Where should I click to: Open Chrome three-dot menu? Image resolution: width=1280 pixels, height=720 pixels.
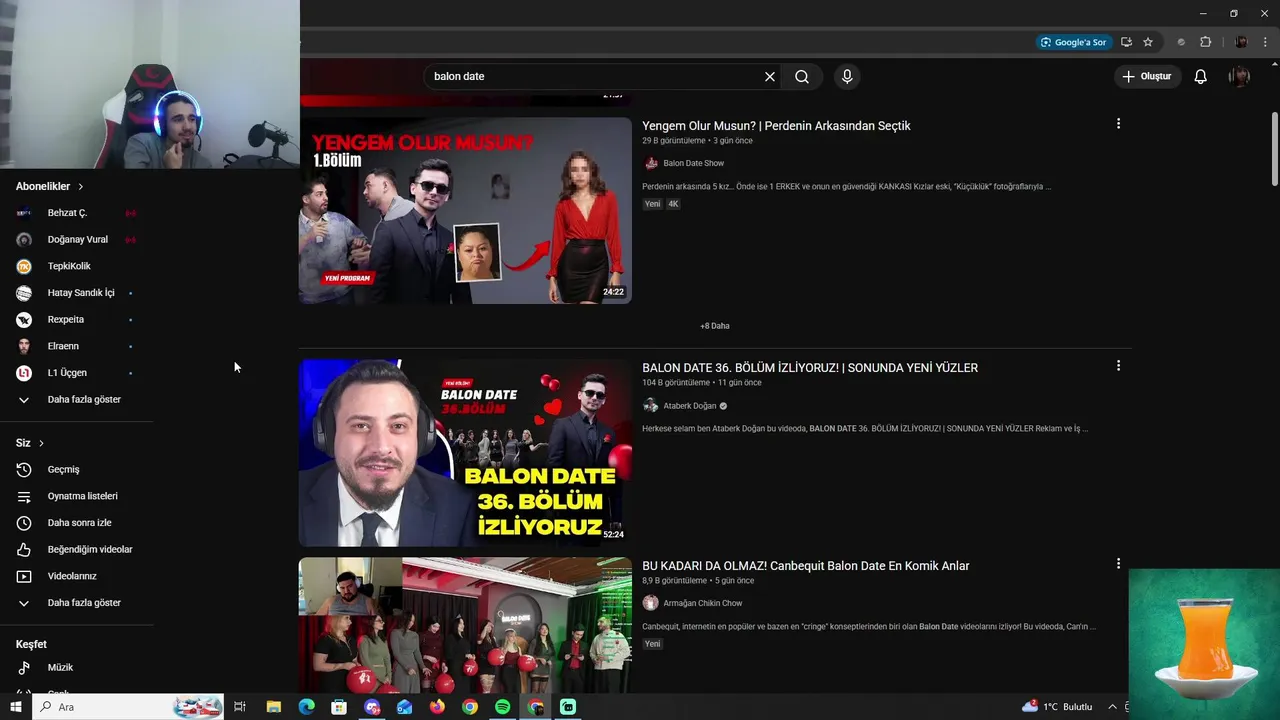(1265, 42)
